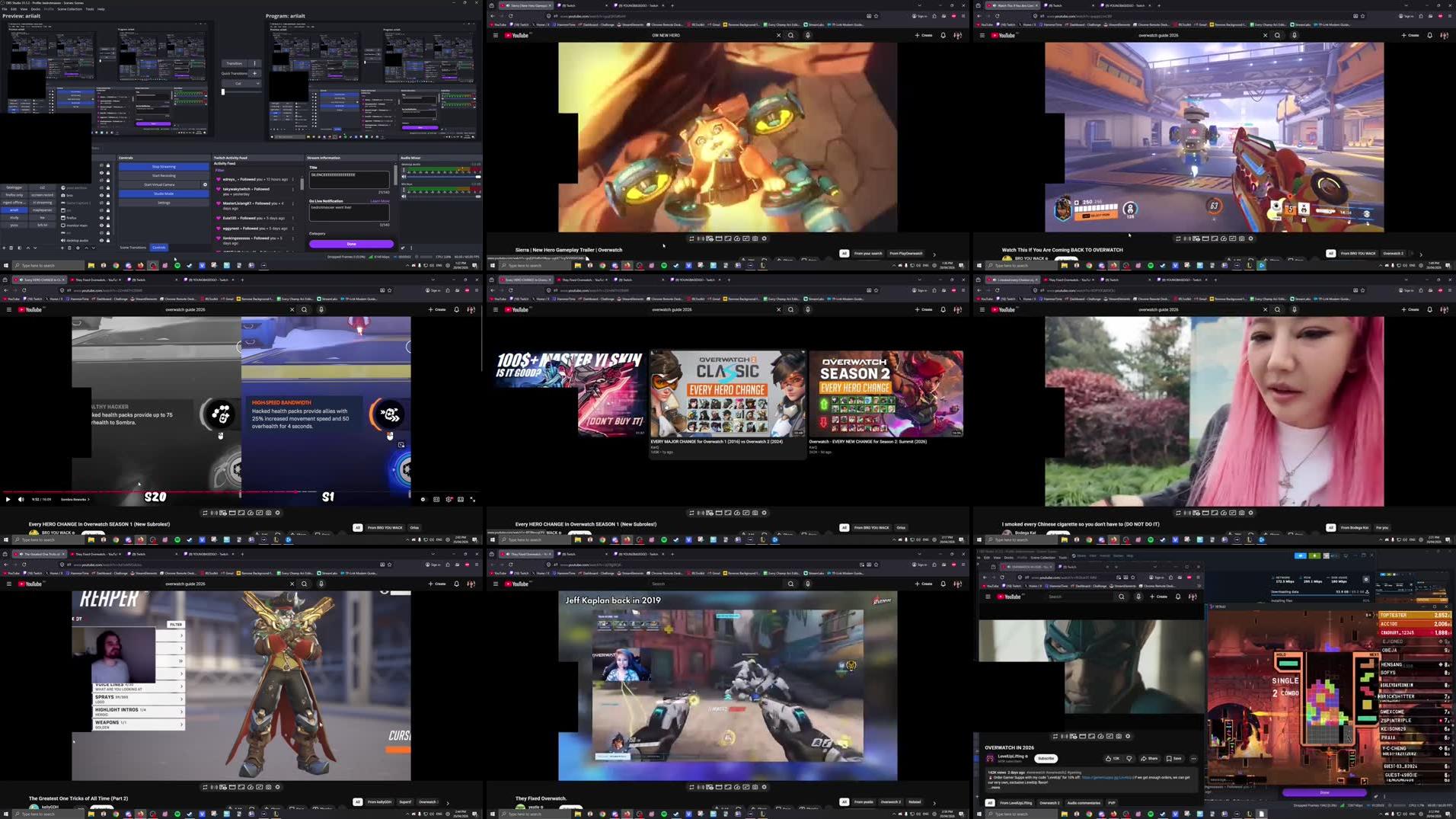Open YouTube voice search microphone
This screenshot has width=1456, height=819.
click(808, 35)
